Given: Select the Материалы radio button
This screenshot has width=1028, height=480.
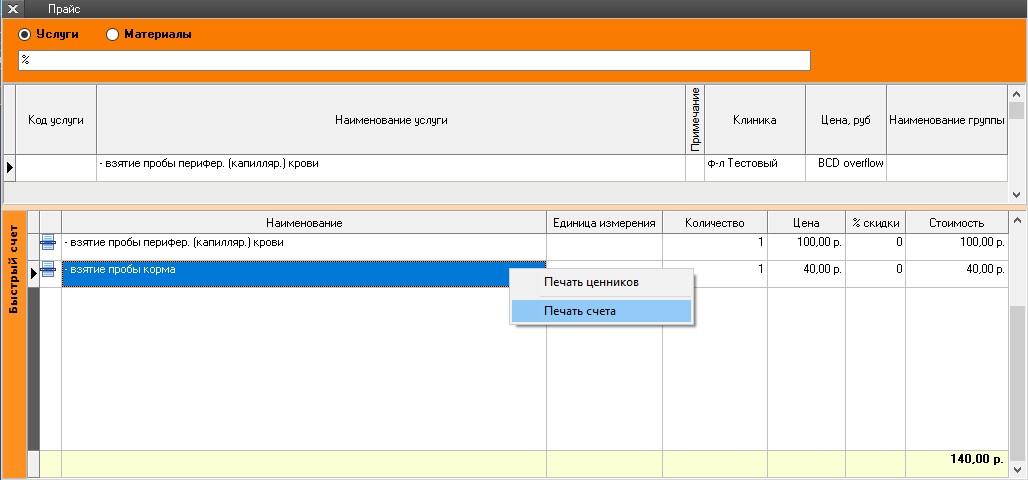Looking at the screenshot, I should point(112,34).
